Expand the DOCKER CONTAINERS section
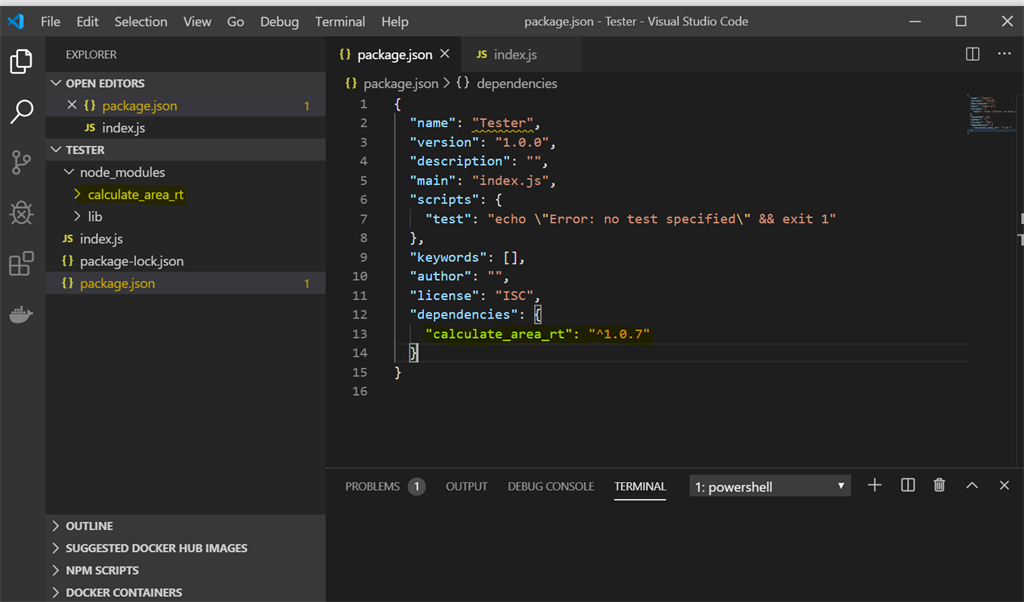Viewport: 1024px width, 602px height. (x=125, y=592)
